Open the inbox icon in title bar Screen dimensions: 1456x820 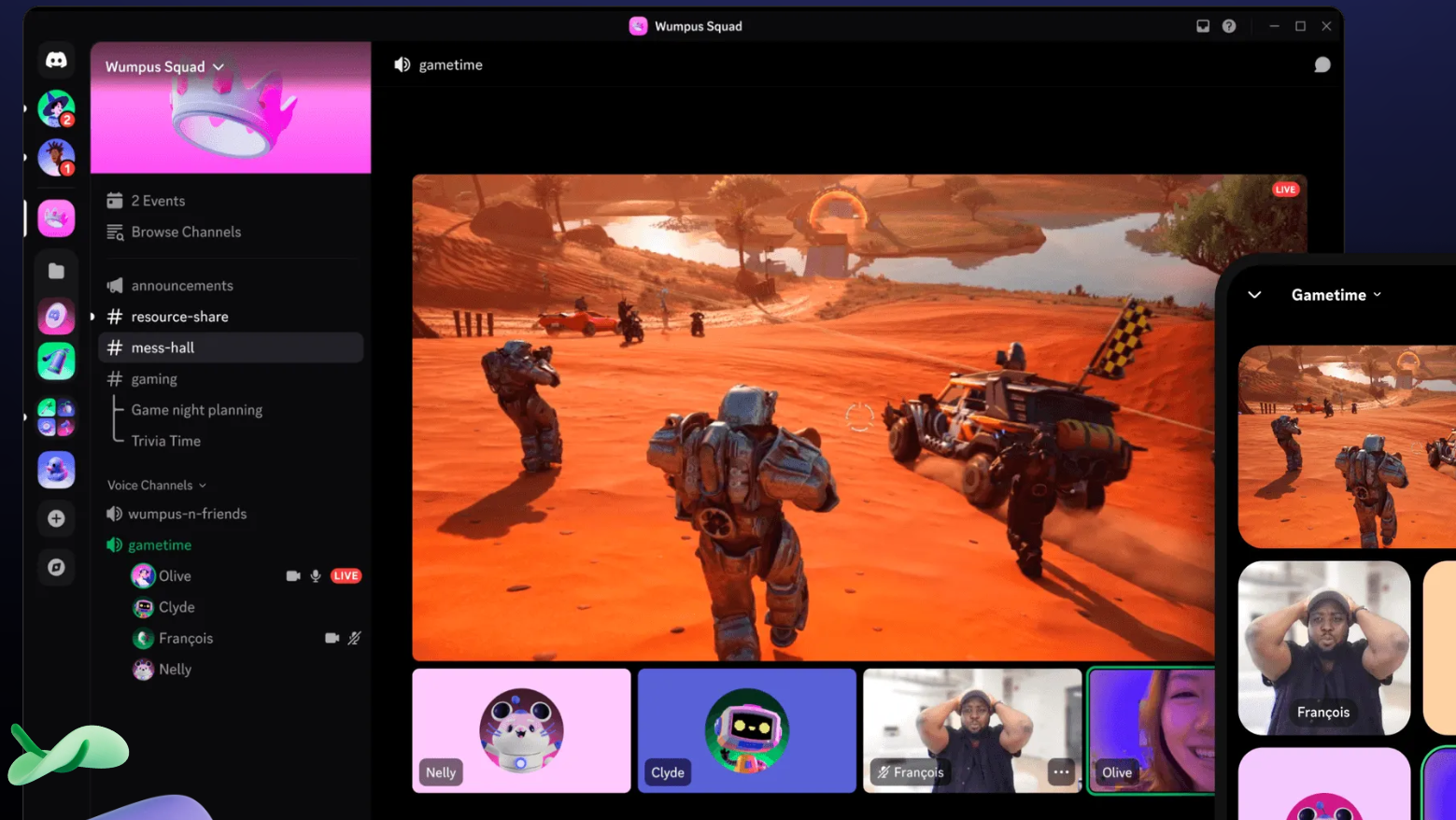pos(1203,26)
